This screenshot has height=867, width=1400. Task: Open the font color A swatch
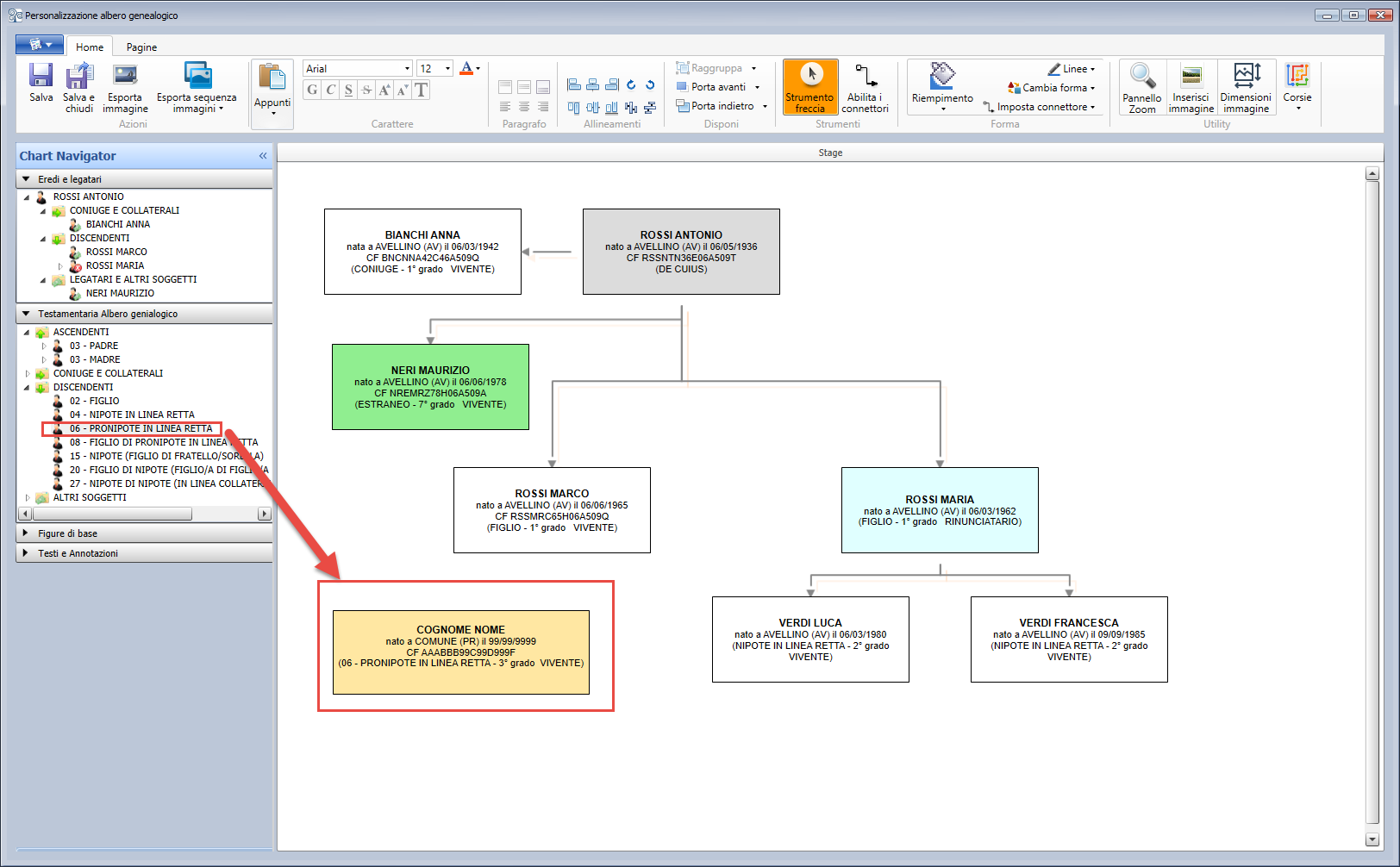[466, 68]
